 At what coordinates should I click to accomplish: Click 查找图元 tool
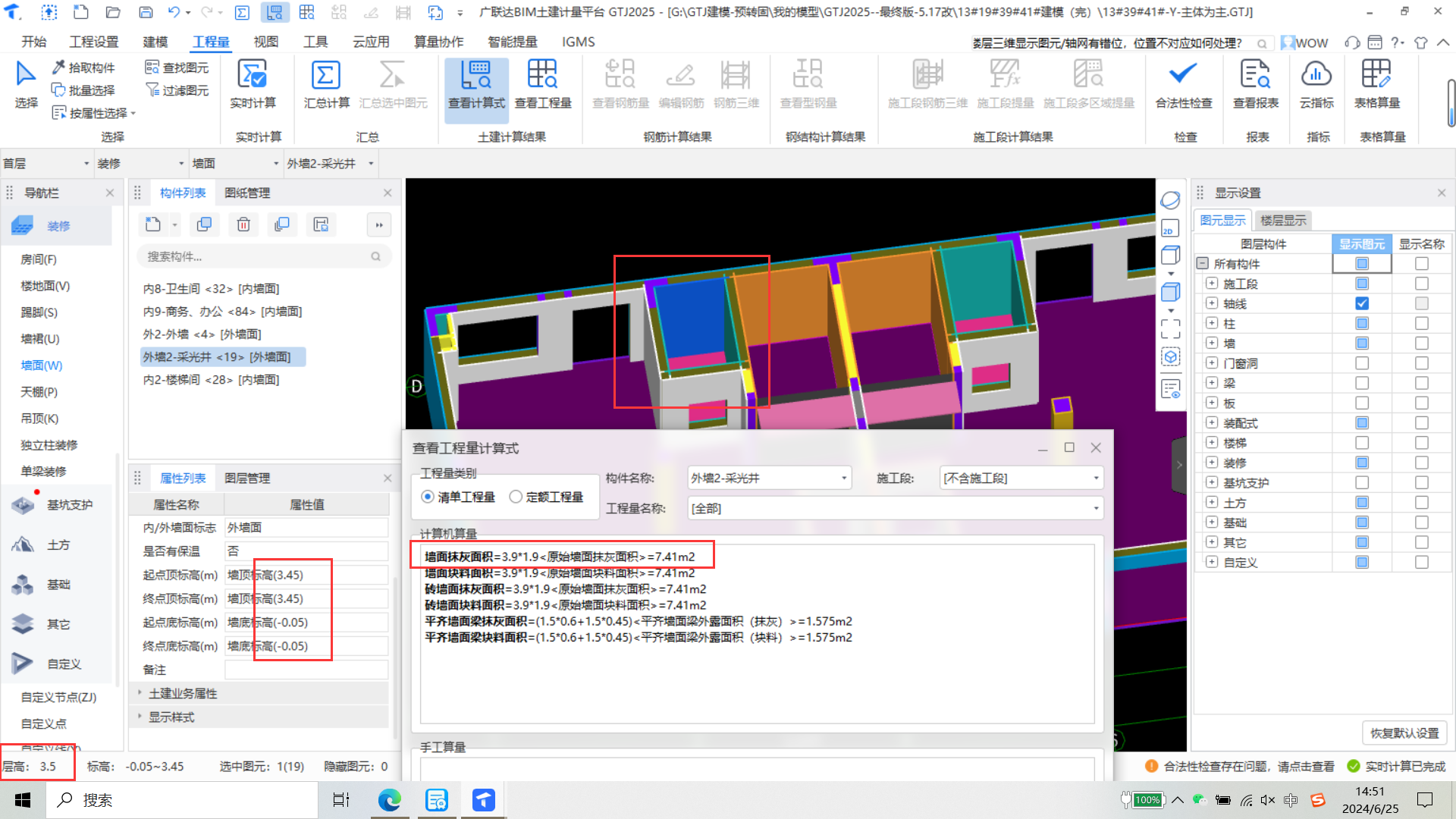pos(177,67)
